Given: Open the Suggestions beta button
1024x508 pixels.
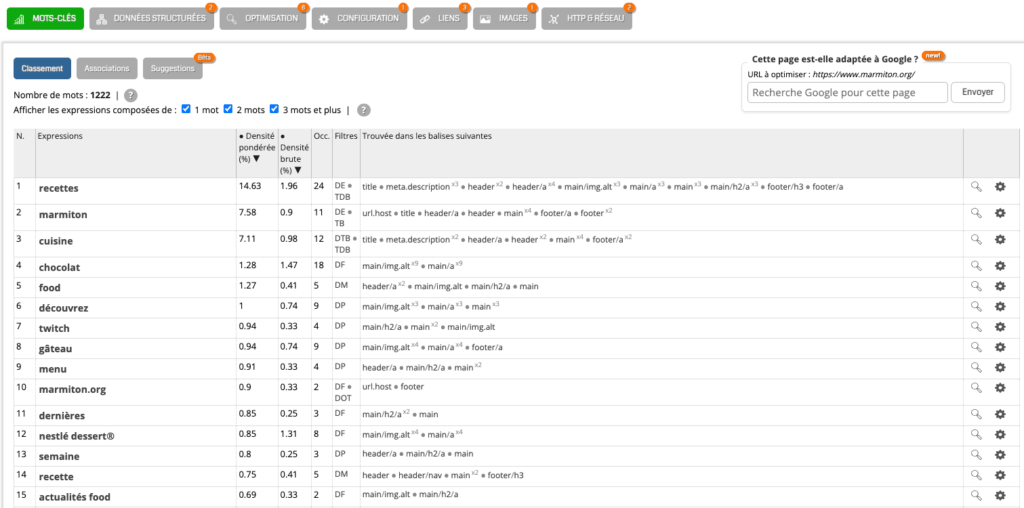Looking at the screenshot, I should [172, 68].
